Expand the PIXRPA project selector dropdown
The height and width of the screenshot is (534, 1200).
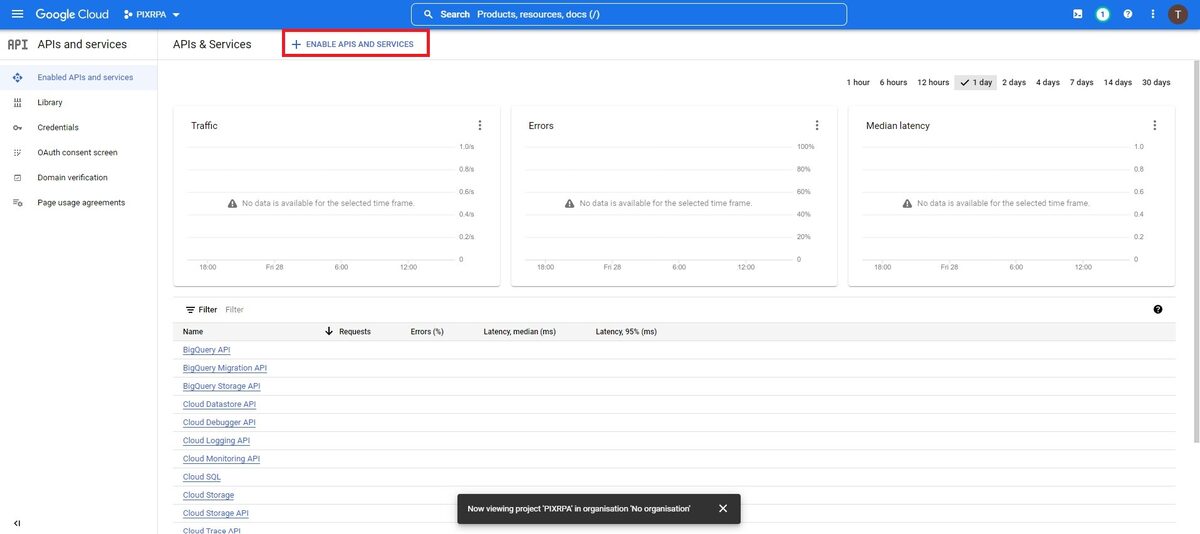(x=152, y=15)
